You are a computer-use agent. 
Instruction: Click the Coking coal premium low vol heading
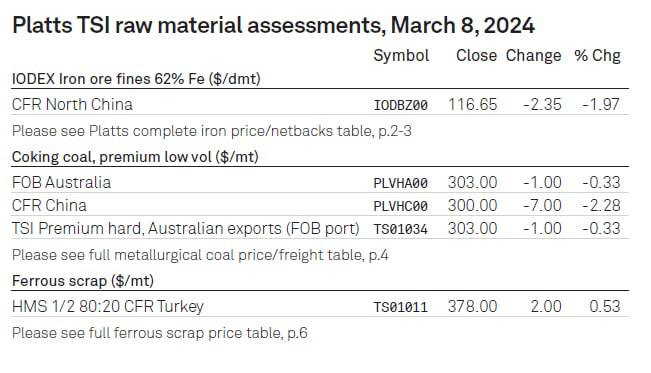coord(135,157)
